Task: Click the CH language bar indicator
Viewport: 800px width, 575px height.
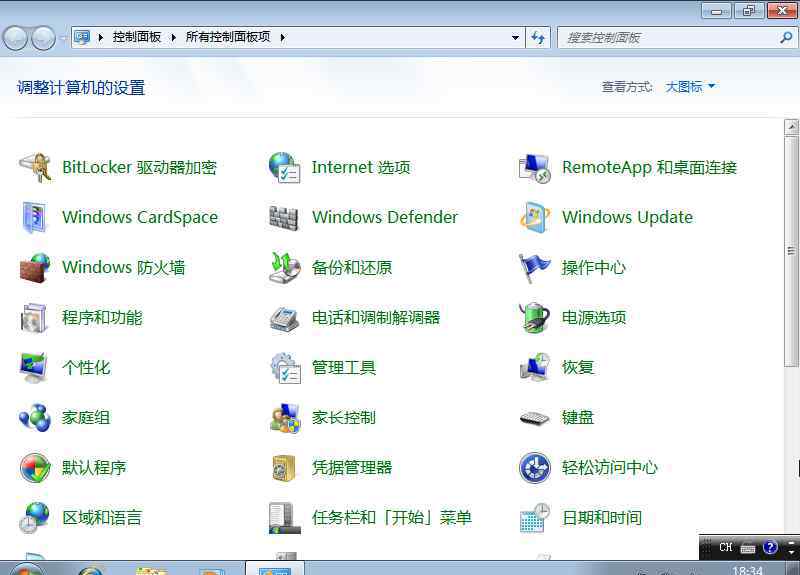Action: pyautogui.click(x=726, y=547)
